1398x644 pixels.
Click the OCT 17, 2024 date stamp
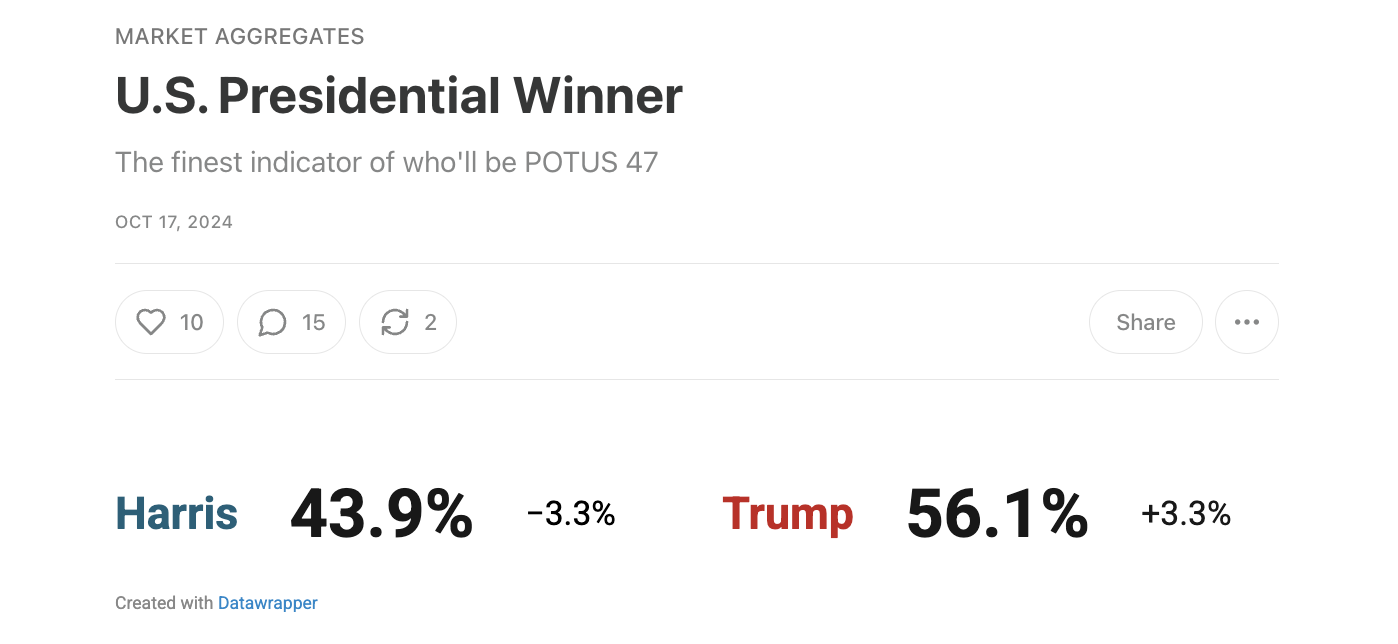click(x=174, y=222)
